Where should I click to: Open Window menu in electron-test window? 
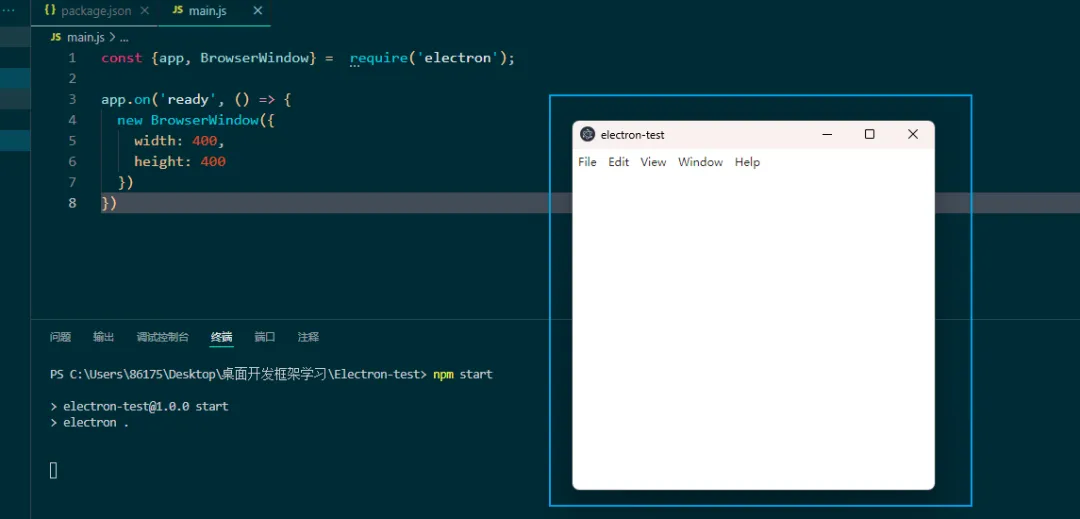700,162
